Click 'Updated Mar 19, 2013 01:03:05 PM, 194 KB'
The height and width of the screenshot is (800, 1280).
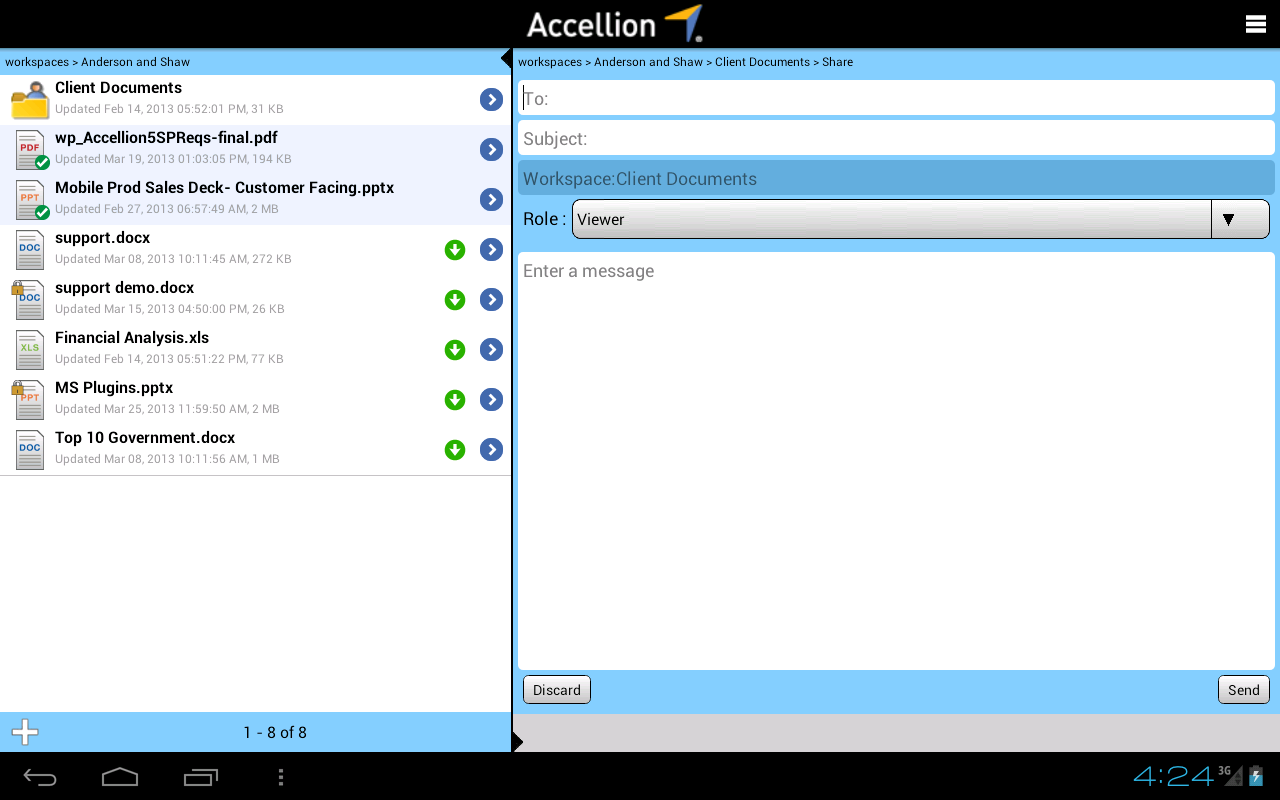pos(173,159)
